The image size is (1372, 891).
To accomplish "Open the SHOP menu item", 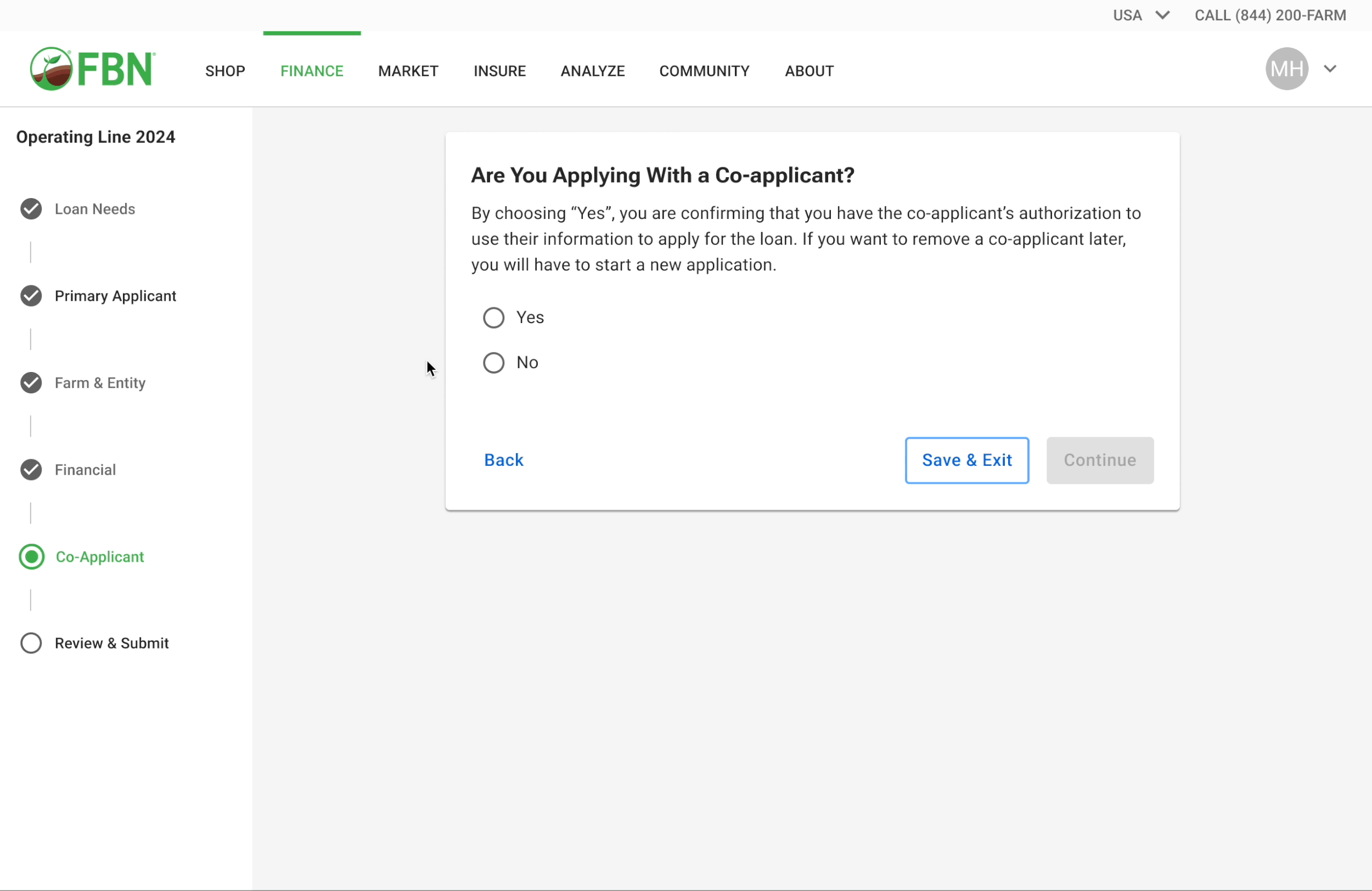I will (225, 71).
